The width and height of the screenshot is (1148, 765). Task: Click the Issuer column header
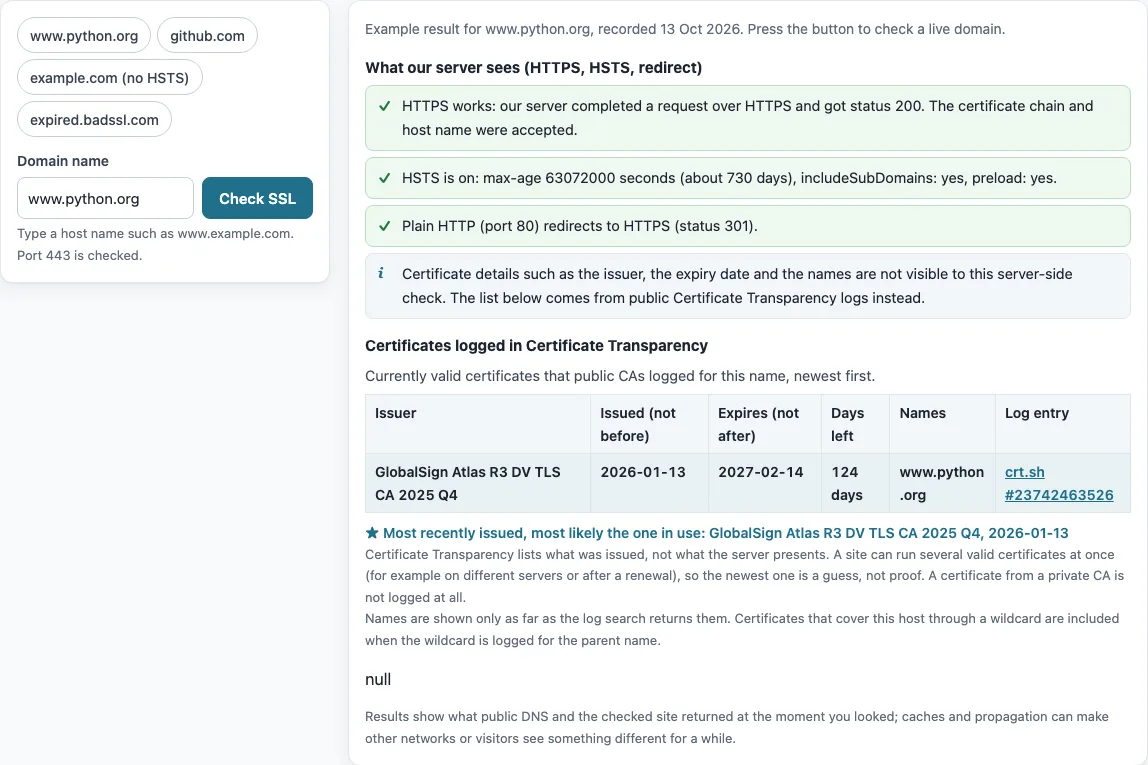coord(478,424)
